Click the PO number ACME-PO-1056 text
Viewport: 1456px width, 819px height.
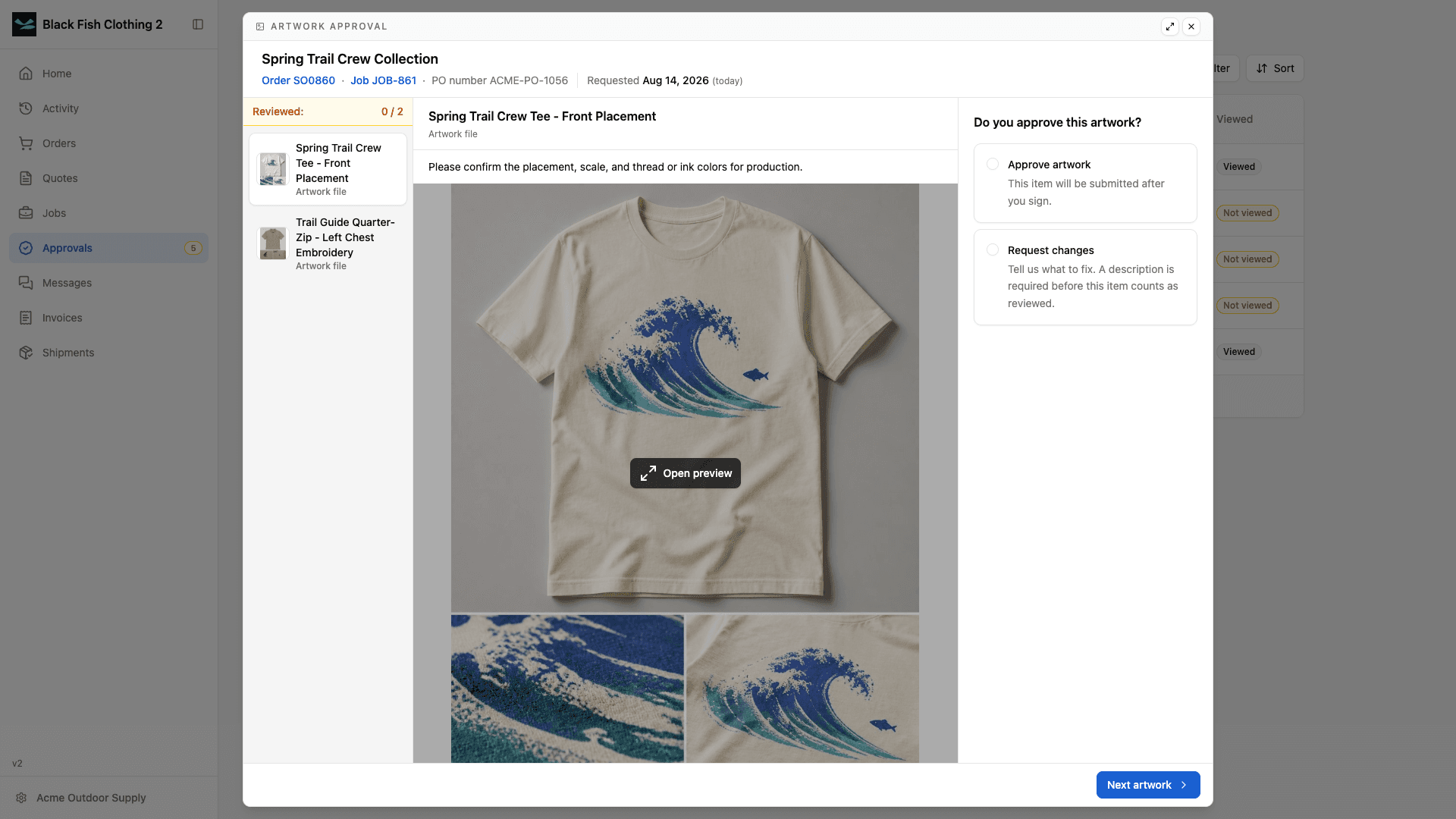point(500,80)
